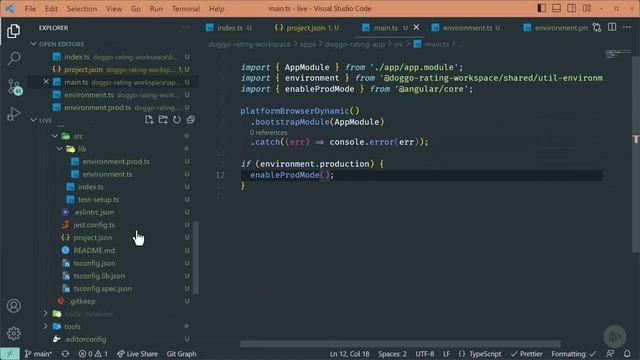Open the Search view in activity bar
The image size is (640, 360).
click(x=13, y=58)
